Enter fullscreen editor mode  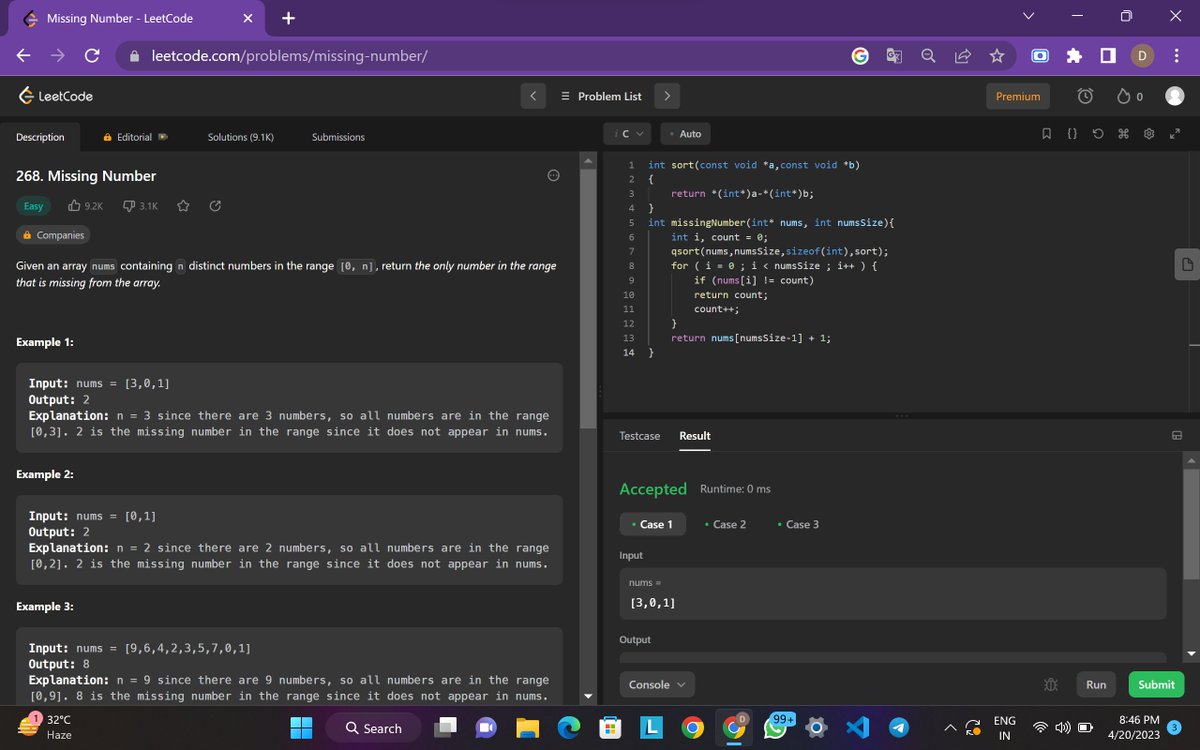1175,134
